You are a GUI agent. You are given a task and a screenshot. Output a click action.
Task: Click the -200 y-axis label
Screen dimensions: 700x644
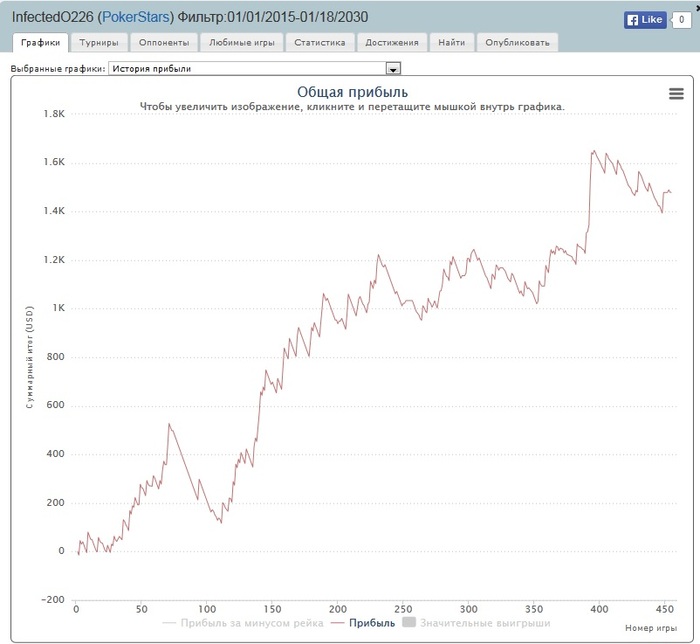click(53, 599)
